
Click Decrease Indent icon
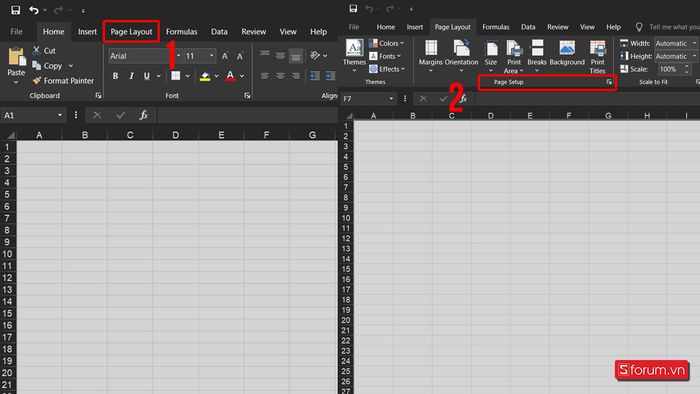coord(314,76)
